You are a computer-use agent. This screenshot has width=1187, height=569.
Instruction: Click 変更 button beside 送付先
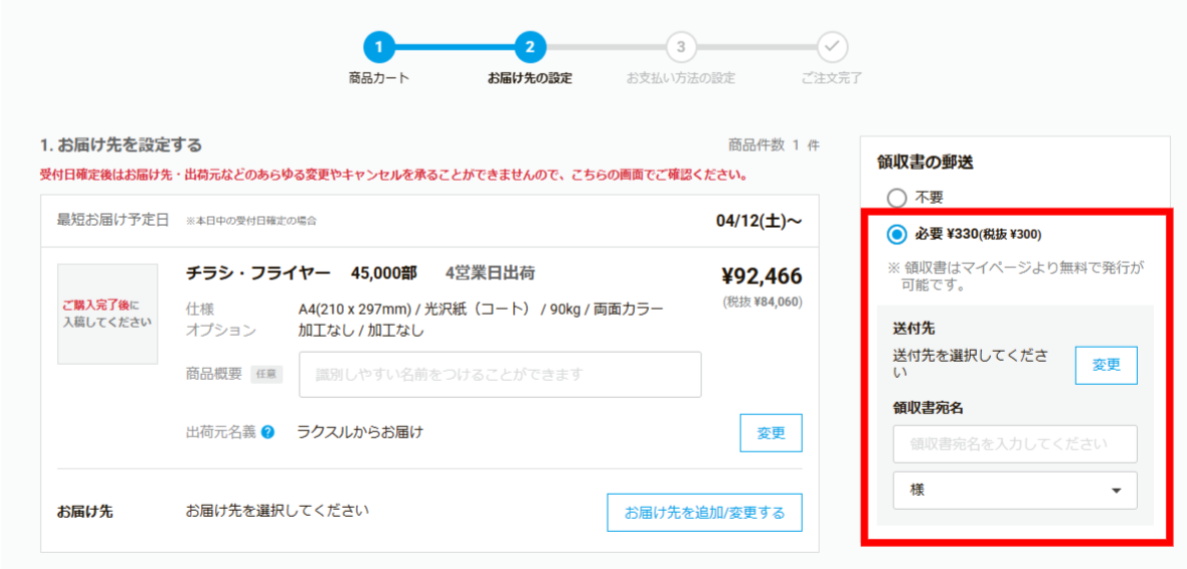click(x=1106, y=365)
